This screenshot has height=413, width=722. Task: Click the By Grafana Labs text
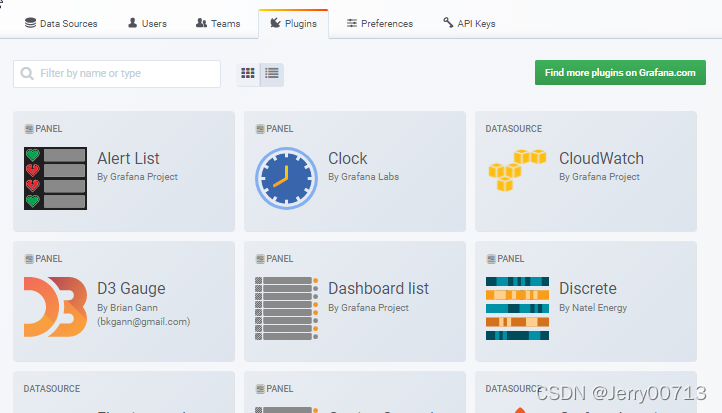pos(364,177)
